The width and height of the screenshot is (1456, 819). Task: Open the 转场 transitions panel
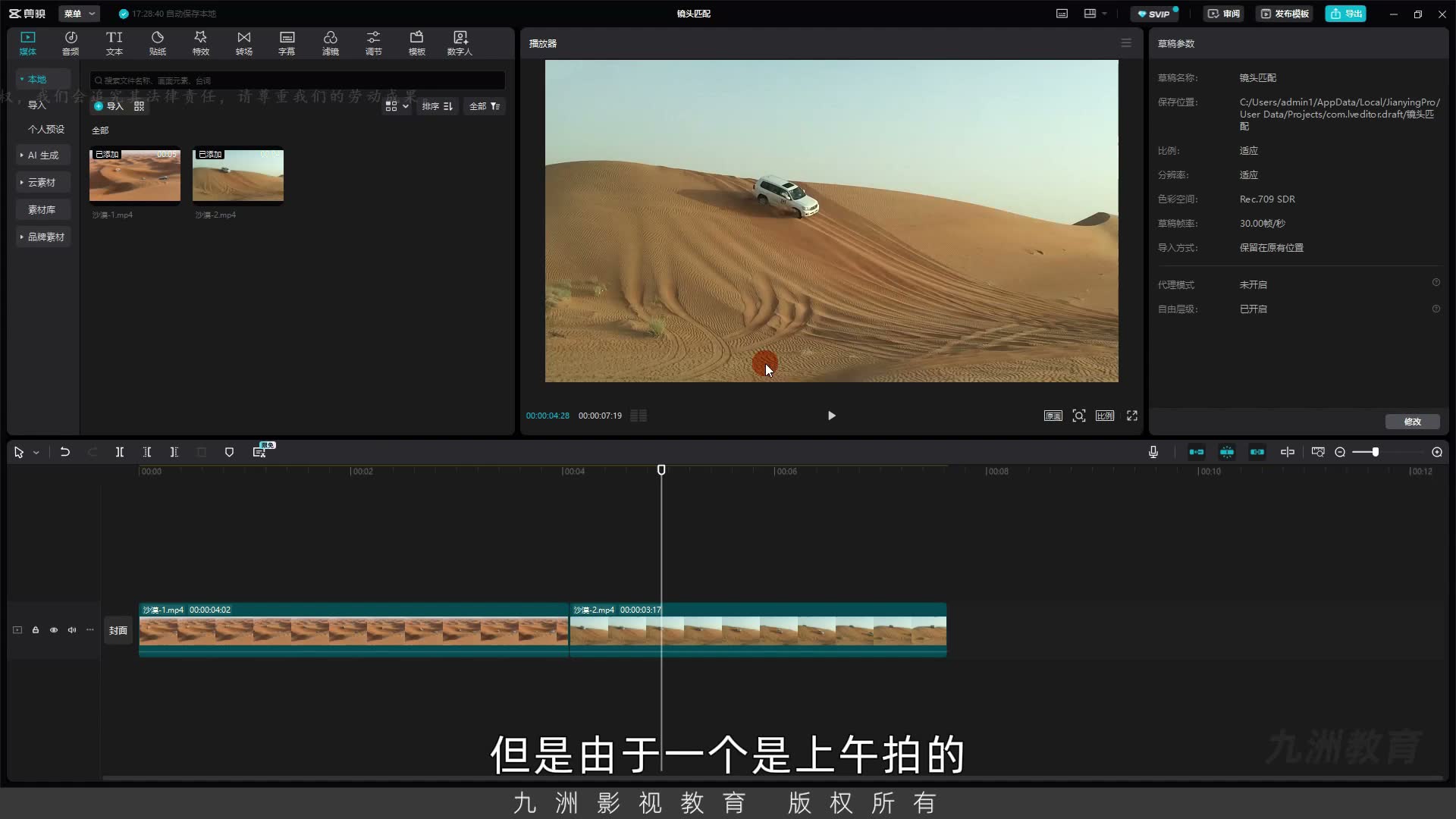(x=243, y=43)
